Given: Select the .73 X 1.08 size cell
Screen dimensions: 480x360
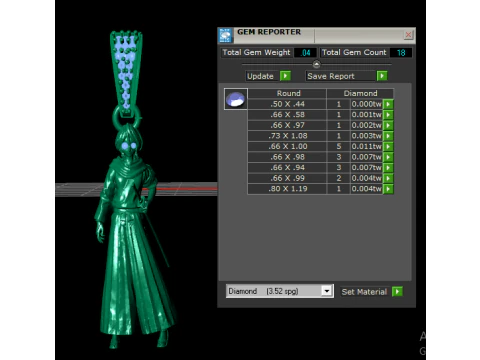Looking at the screenshot, I should 287,136.
